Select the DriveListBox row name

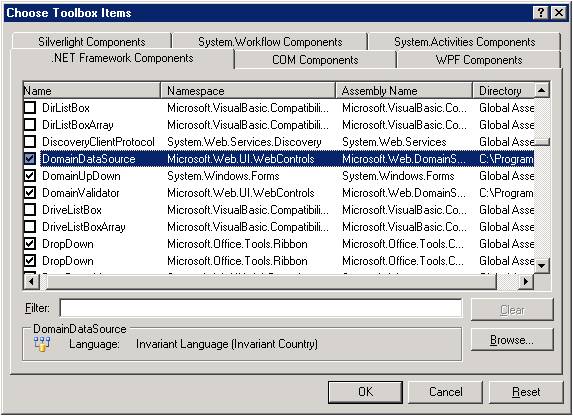(x=72, y=210)
